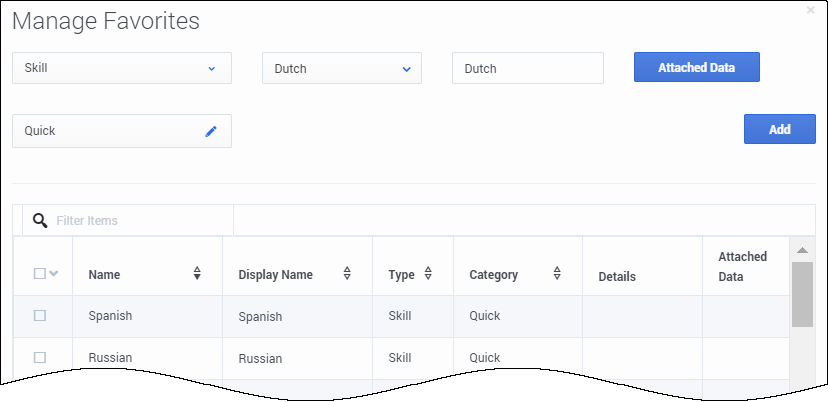Check the Russian row checkbox
Viewport: 828px width, 402px height.
[x=40, y=358]
